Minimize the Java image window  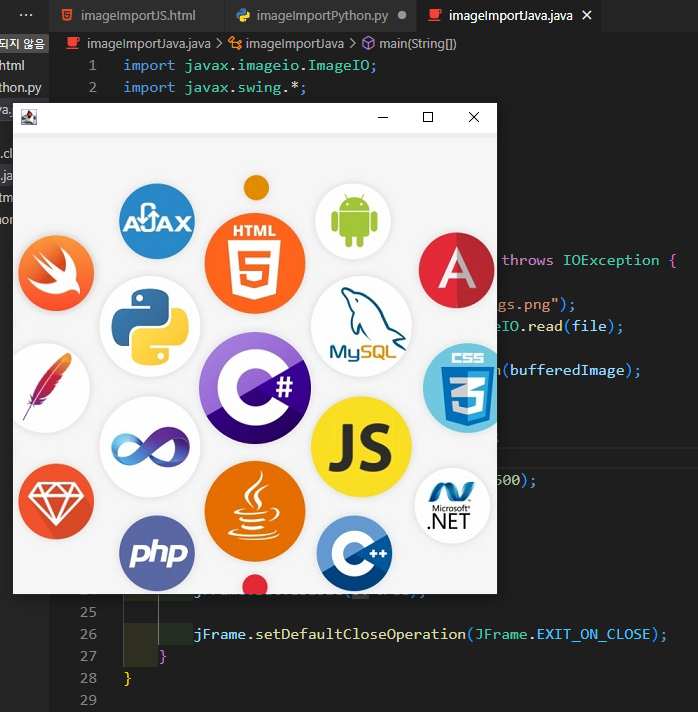pyautogui.click(x=383, y=118)
